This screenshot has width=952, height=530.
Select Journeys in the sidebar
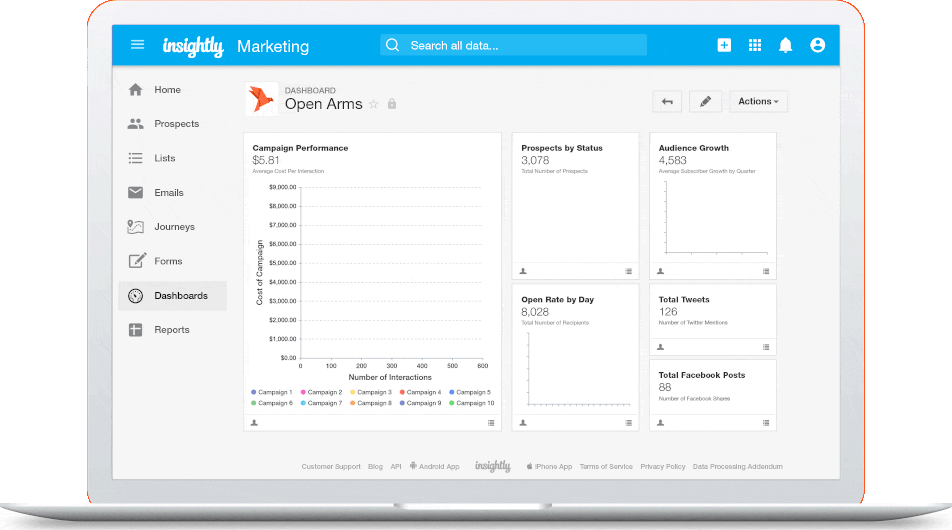pyautogui.click(x=174, y=227)
